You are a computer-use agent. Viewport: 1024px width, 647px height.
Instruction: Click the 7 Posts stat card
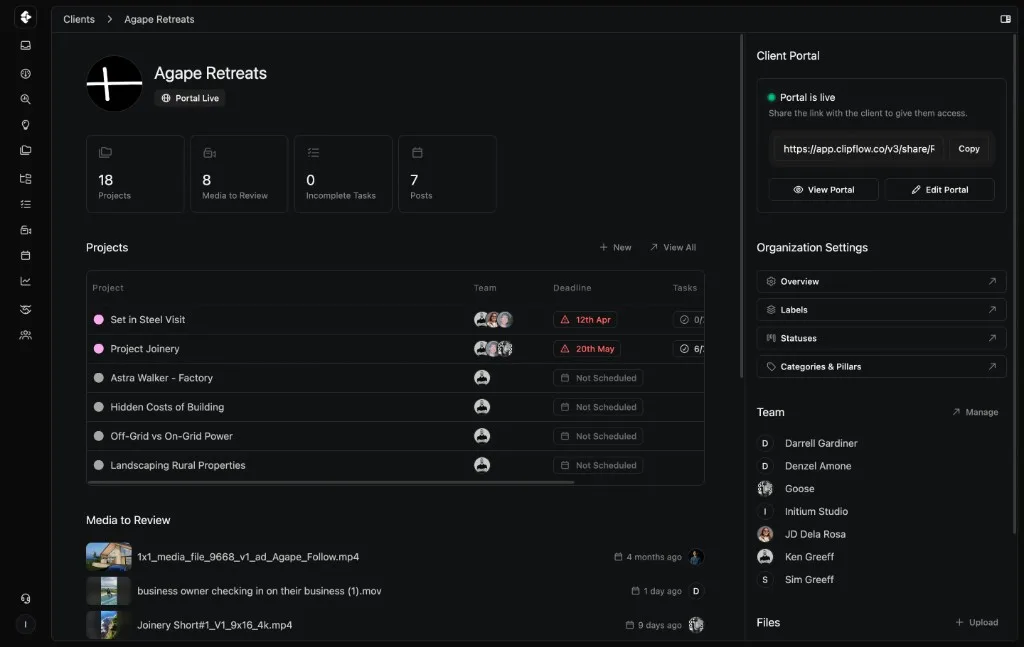pos(447,174)
